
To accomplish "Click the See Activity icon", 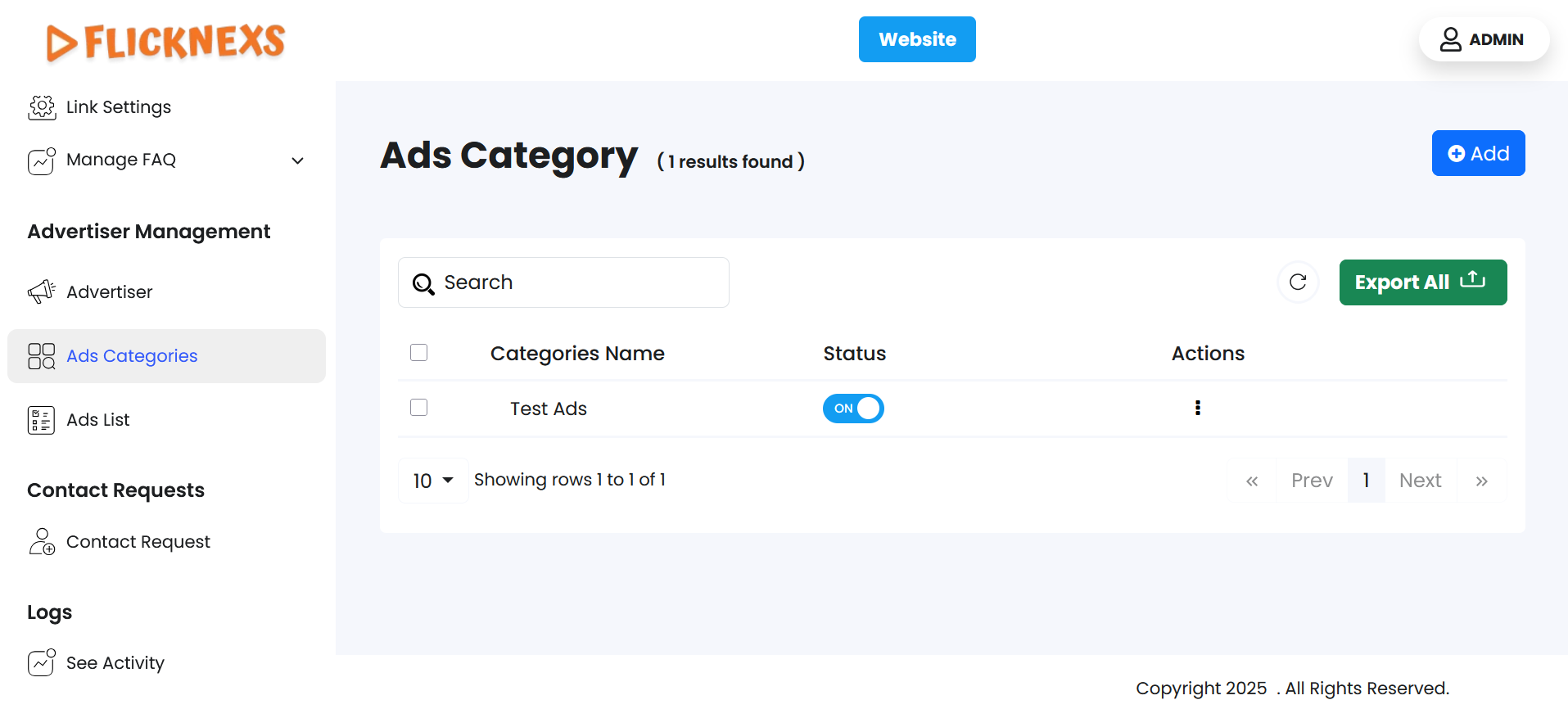I will pos(42,662).
